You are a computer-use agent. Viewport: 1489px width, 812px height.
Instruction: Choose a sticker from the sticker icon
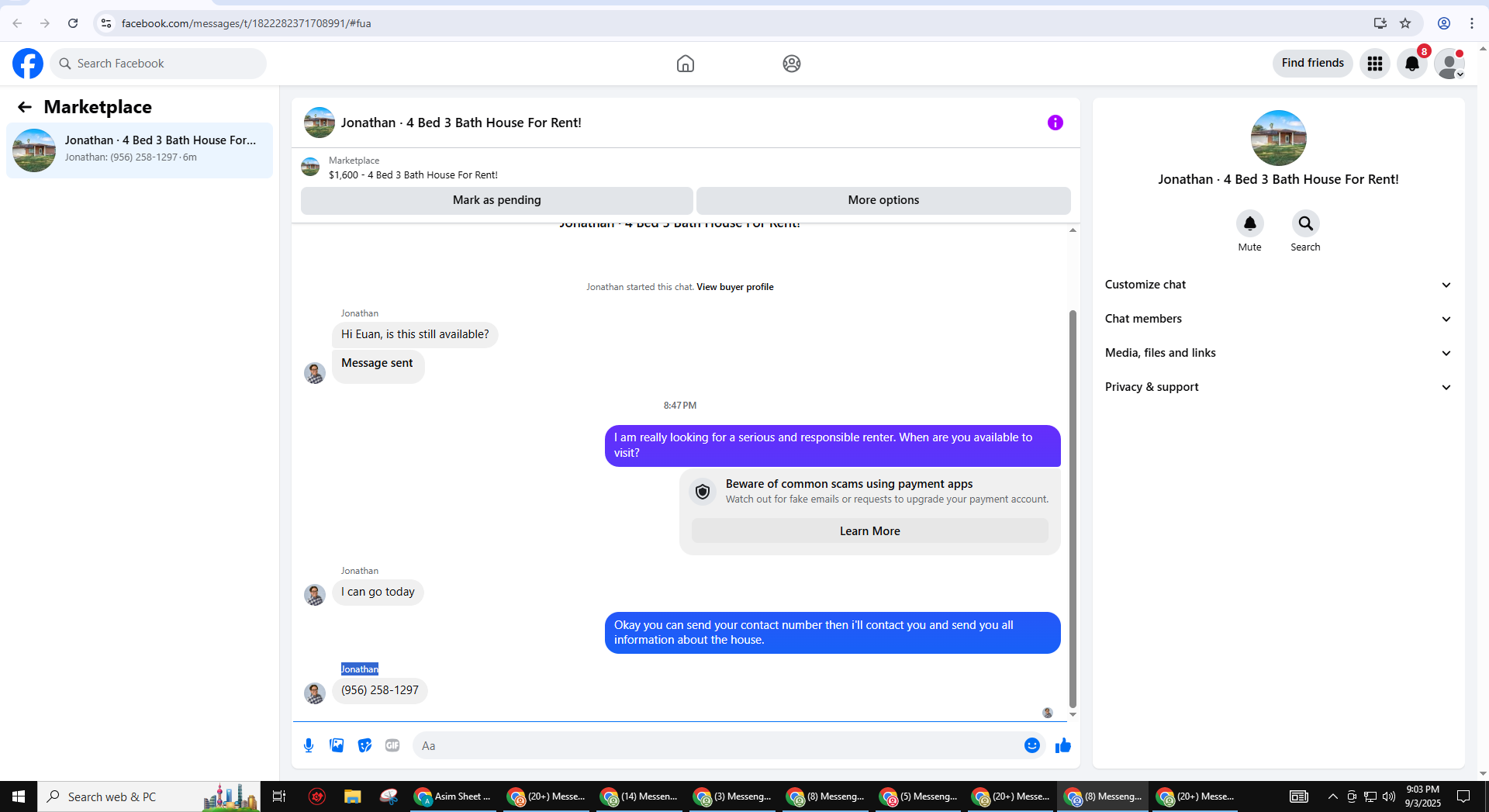click(364, 745)
